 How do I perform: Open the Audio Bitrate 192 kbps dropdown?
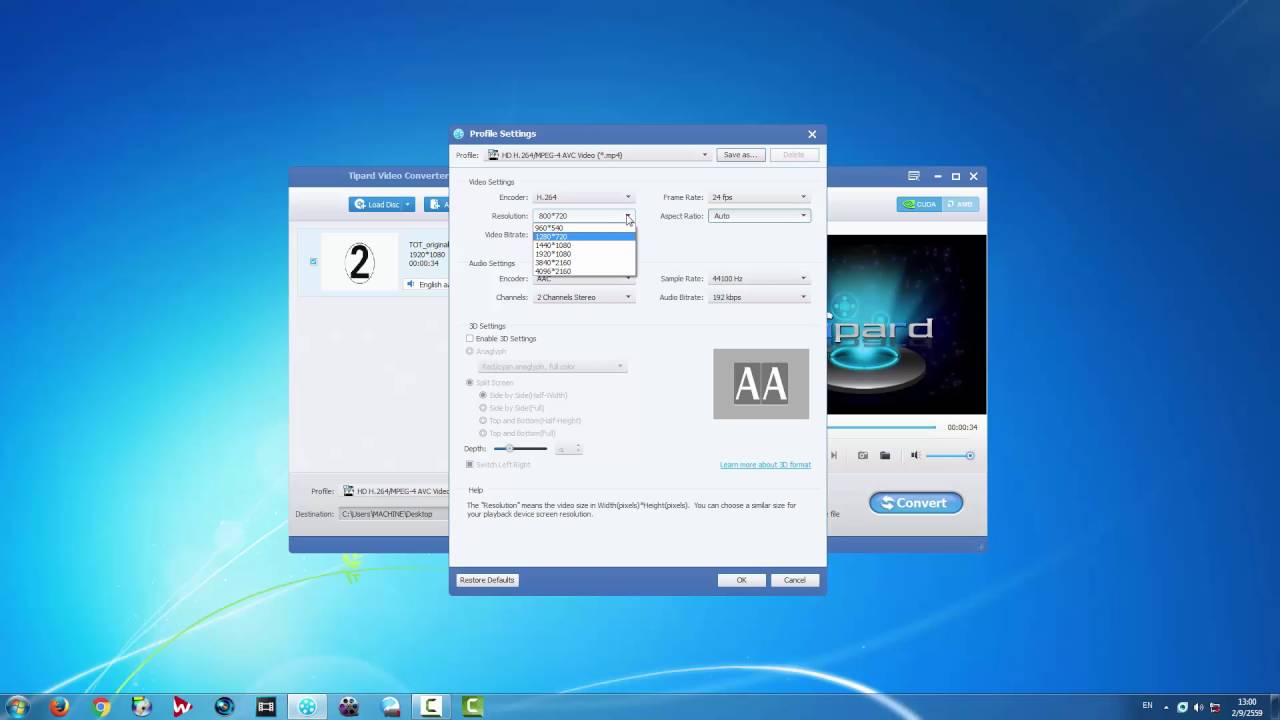[758, 297]
